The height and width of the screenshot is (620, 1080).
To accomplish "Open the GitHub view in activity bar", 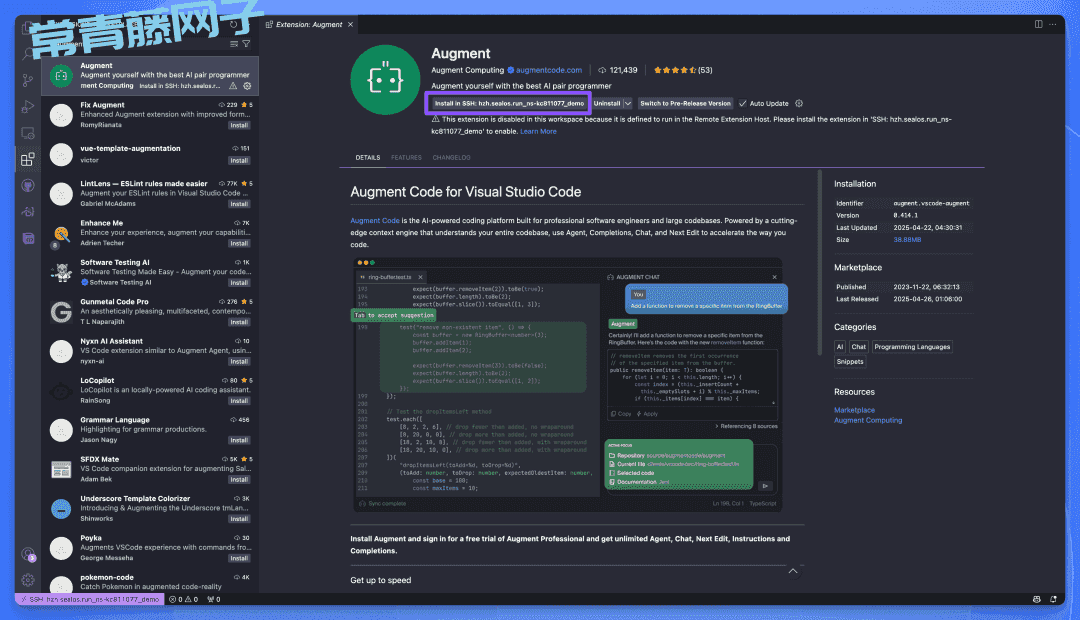I will (x=28, y=185).
